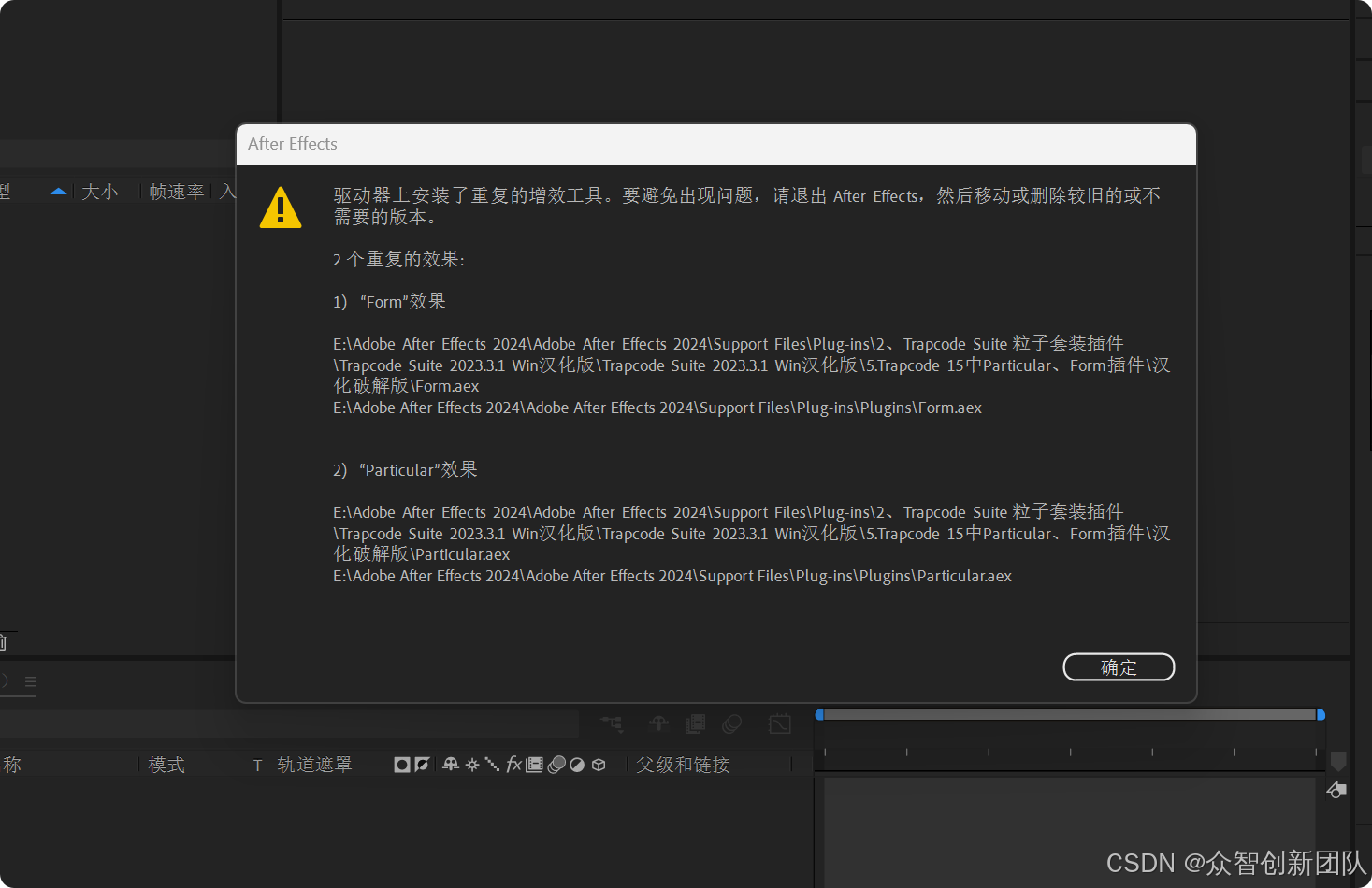The height and width of the screenshot is (888, 1372).
Task: Click the Form.aex plugin path link
Action: point(657,408)
